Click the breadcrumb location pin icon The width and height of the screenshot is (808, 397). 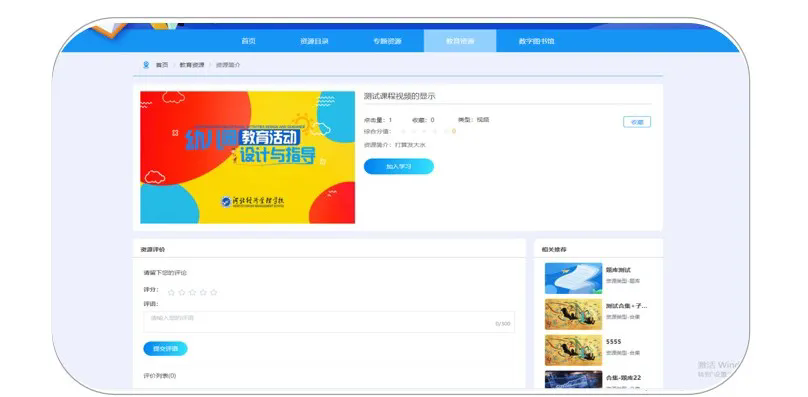pos(146,65)
